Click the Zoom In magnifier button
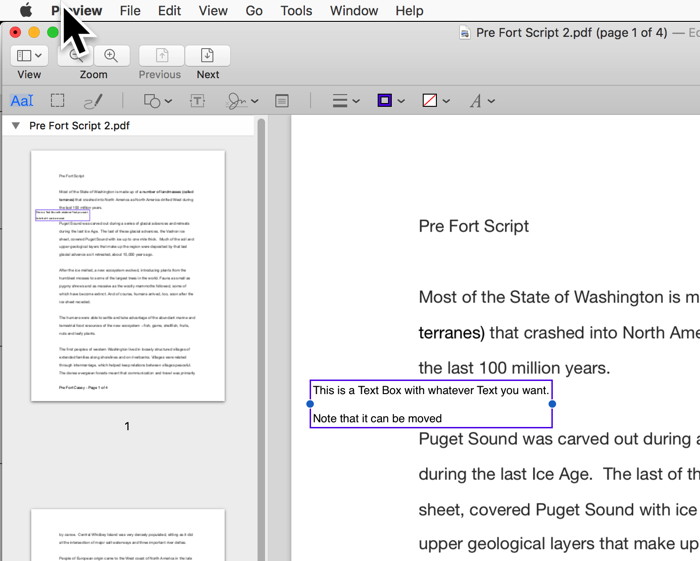This screenshot has width=700, height=561. point(111,56)
